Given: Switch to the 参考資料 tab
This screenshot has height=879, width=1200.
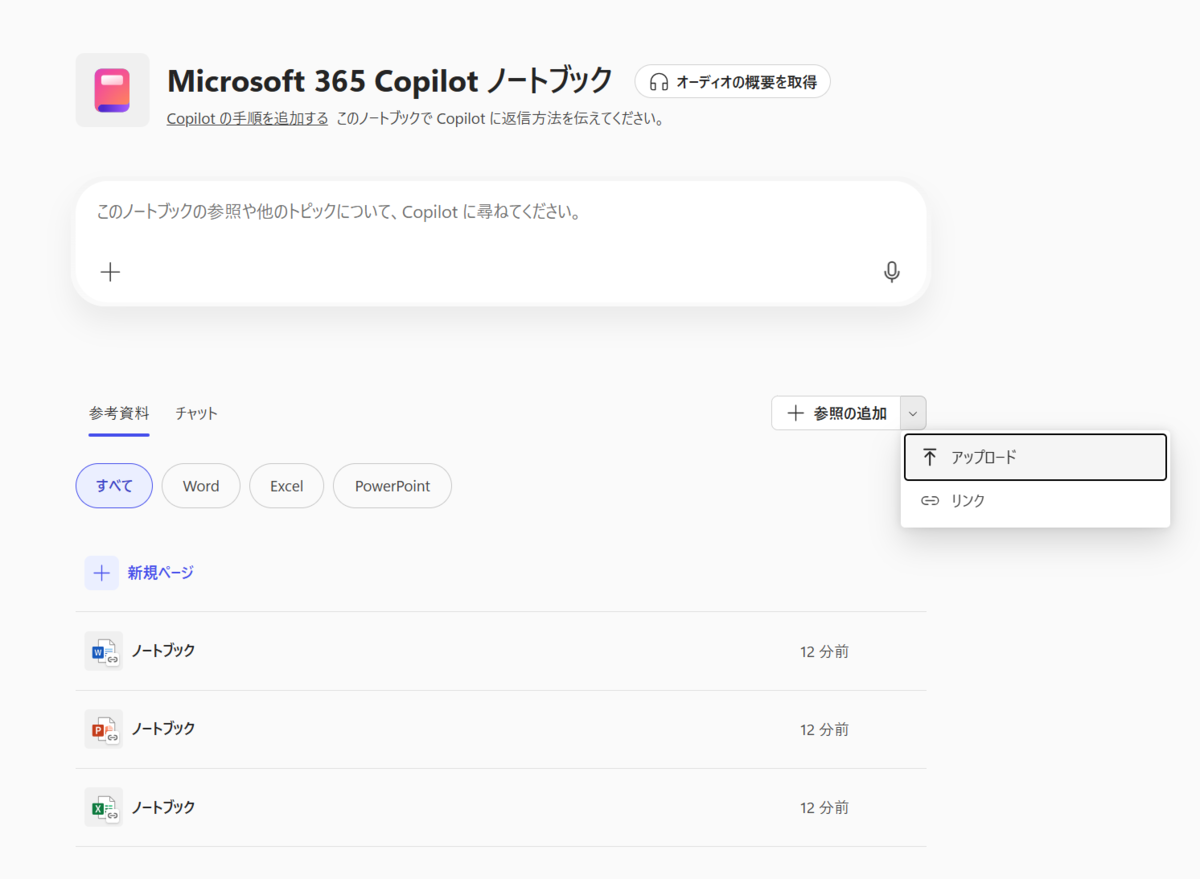Looking at the screenshot, I should (x=119, y=413).
